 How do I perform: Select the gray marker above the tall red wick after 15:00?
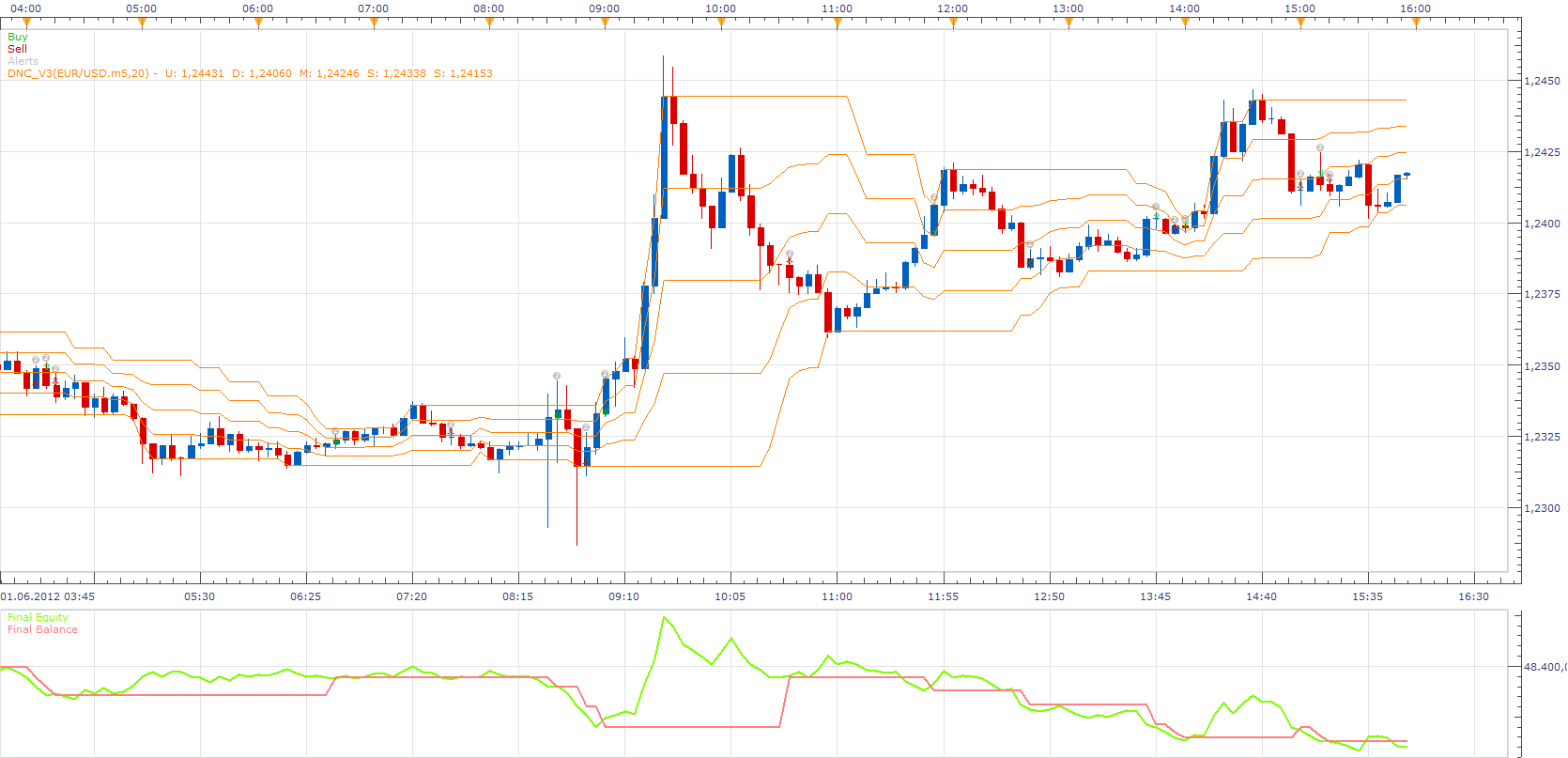(x=1320, y=147)
